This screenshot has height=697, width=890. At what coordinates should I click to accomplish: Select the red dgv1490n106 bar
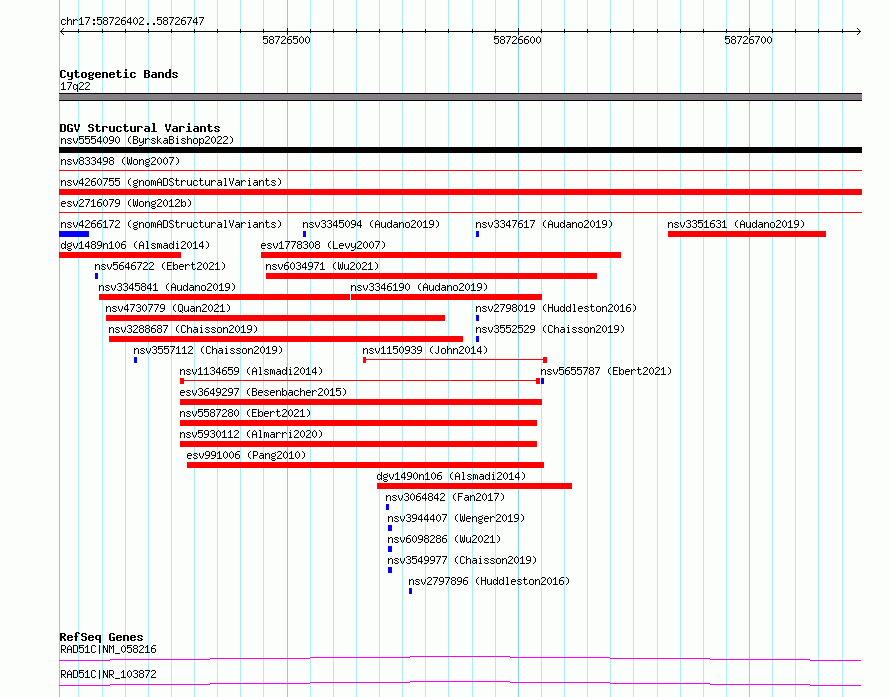[x=475, y=486]
